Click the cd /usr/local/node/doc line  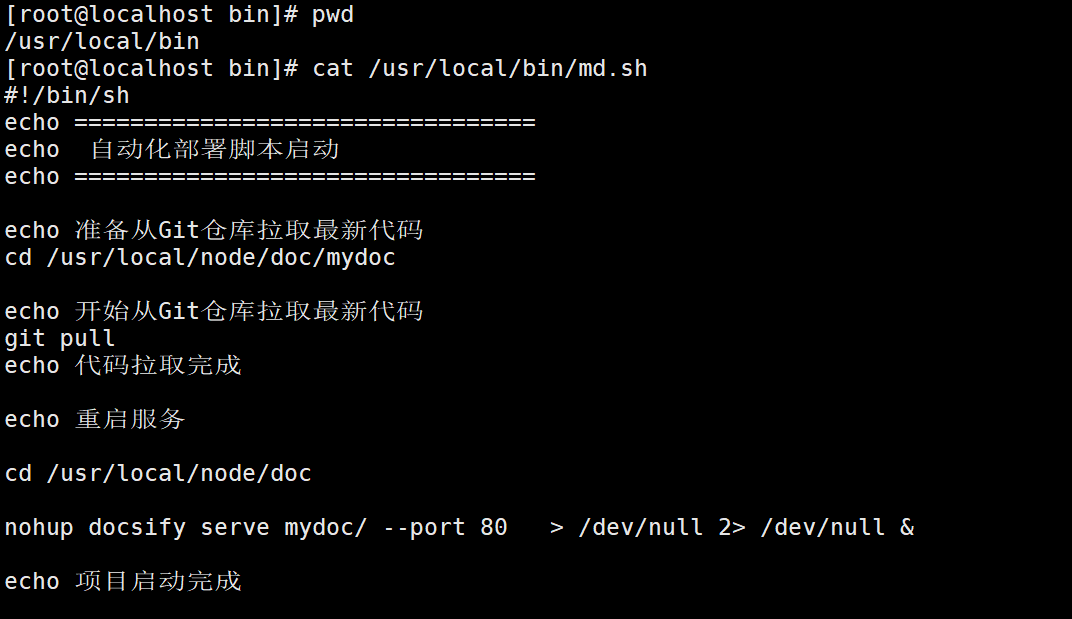coord(158,474)
